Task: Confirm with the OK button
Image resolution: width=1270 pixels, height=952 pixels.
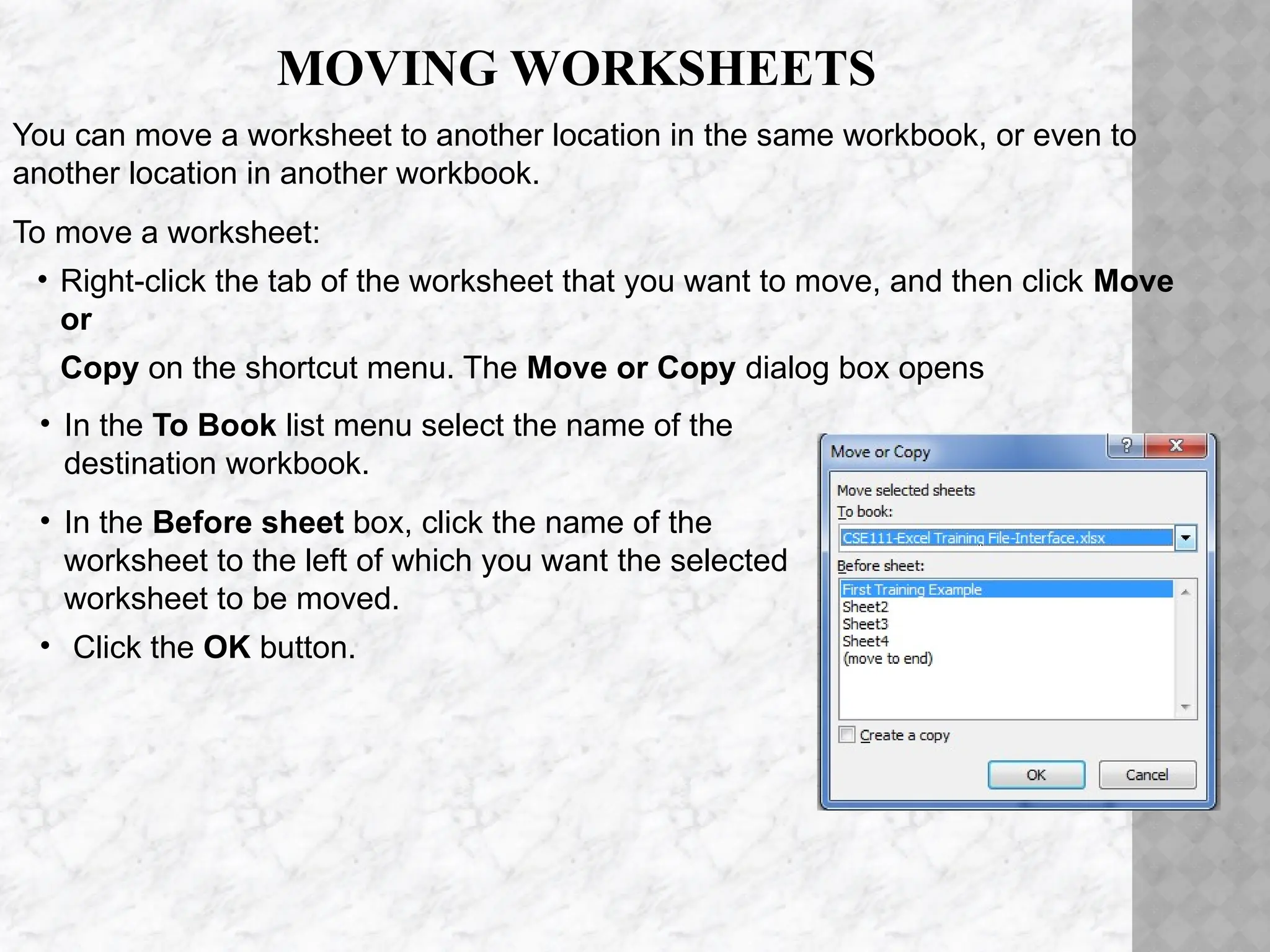Action: pyautogui.click(x=1036, y=775)
